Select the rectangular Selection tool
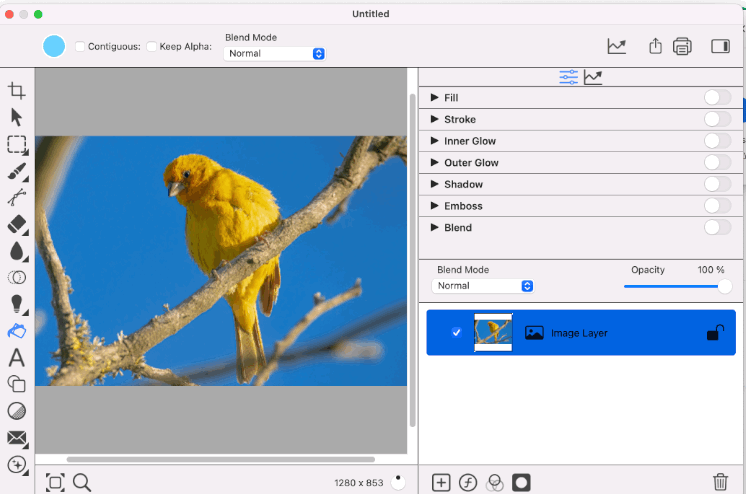Image resolution: width=746 pixels, height=494 pixels. pos(17,145)
